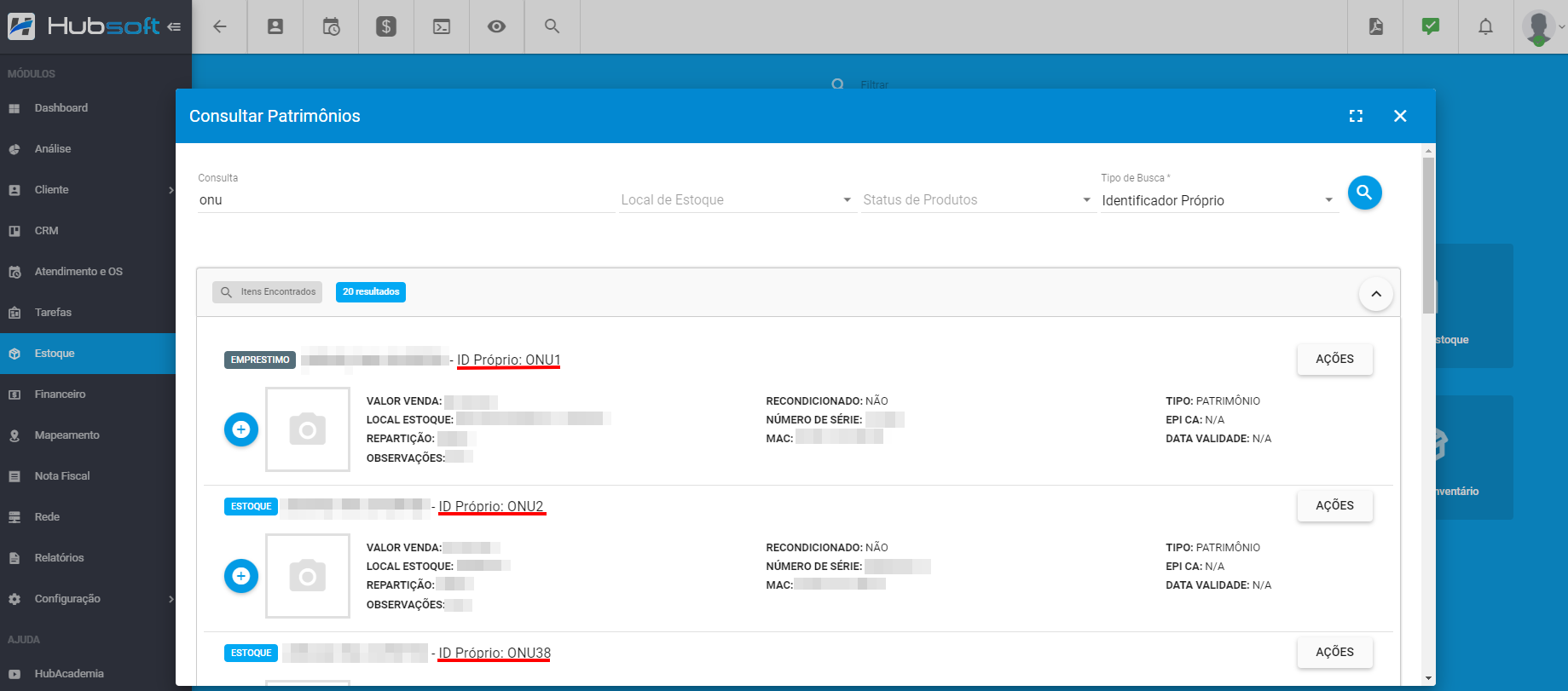
Task: Click the Consulta text field
Action: [405, 200]
